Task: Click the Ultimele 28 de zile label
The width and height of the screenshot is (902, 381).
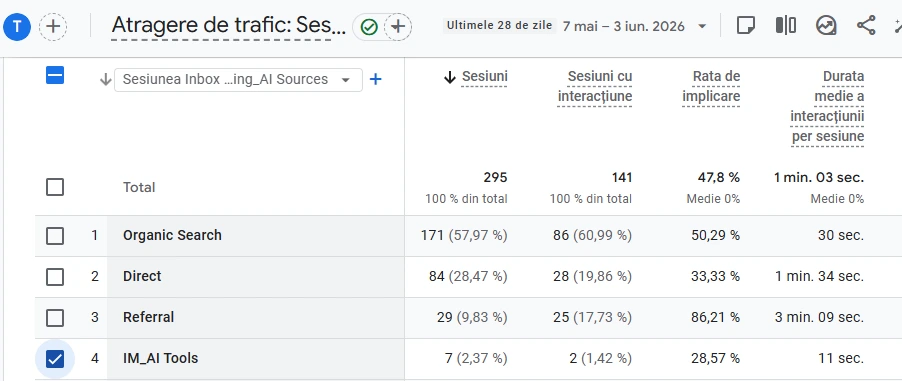Action: tap(499, 25)
